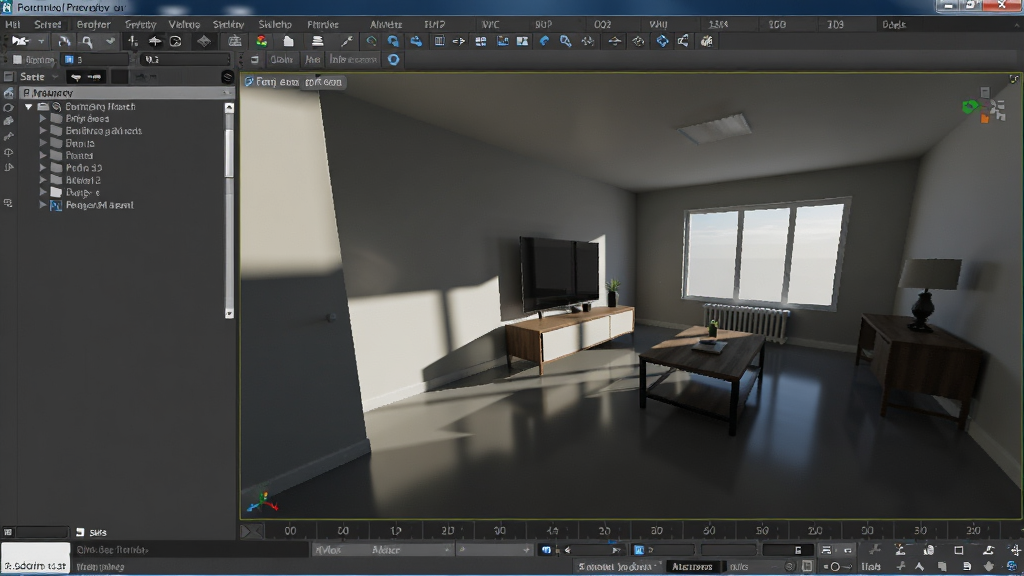The width and height of the screenshot is (1024, 576).
Task: Open the Alvete menu
Action: [x=386, y=24]
